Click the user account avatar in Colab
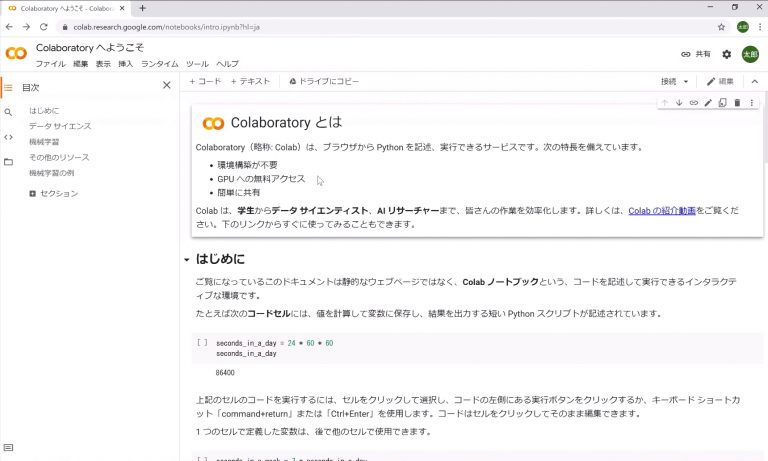The width and height of the screenshot is (768, 461). click(750, 54)
